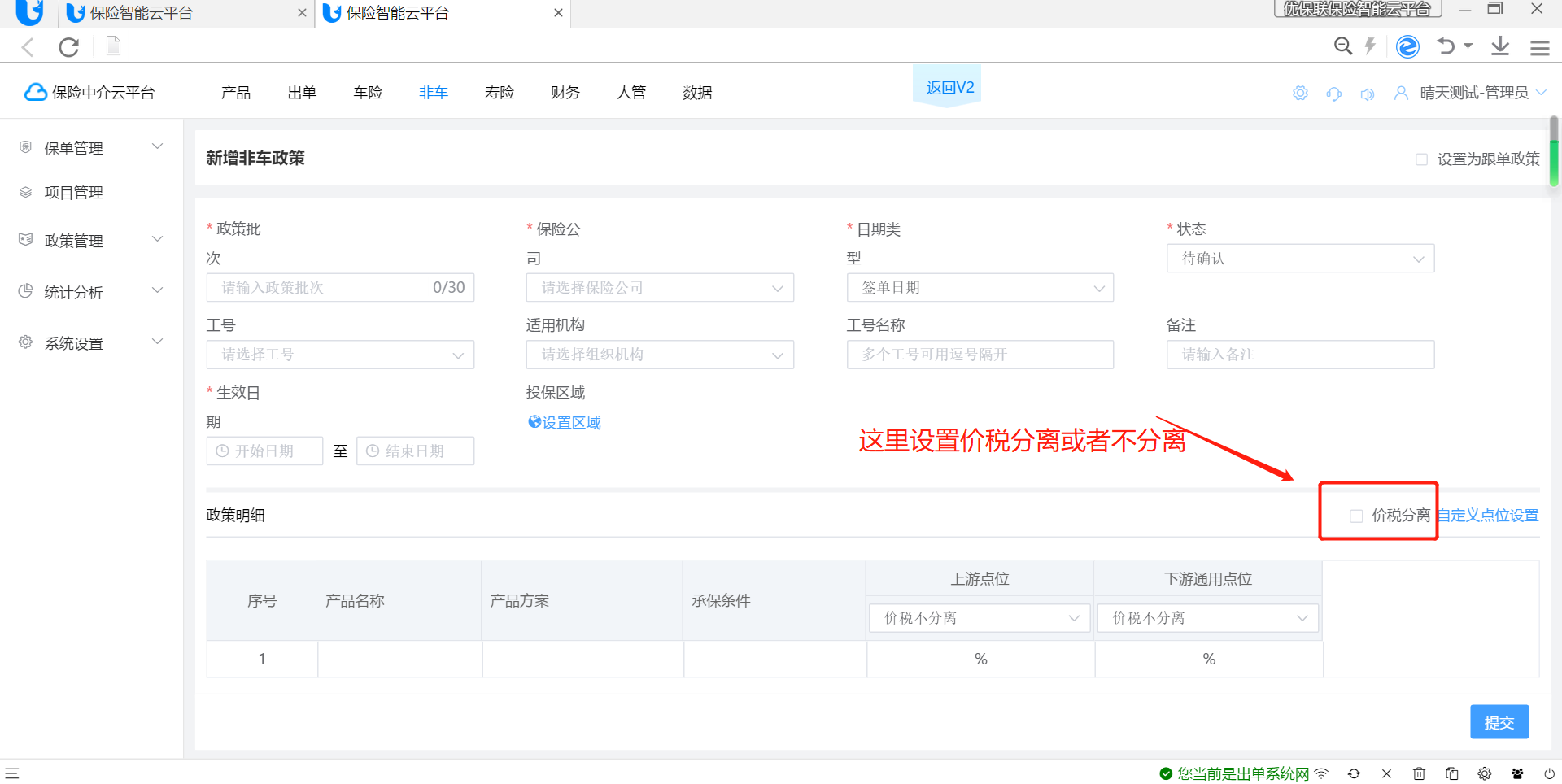The width and height of the screenshot is (1562, 784).
Task: Open 下游通用点位 价税不分离 dropdown
Action: 1208,618
